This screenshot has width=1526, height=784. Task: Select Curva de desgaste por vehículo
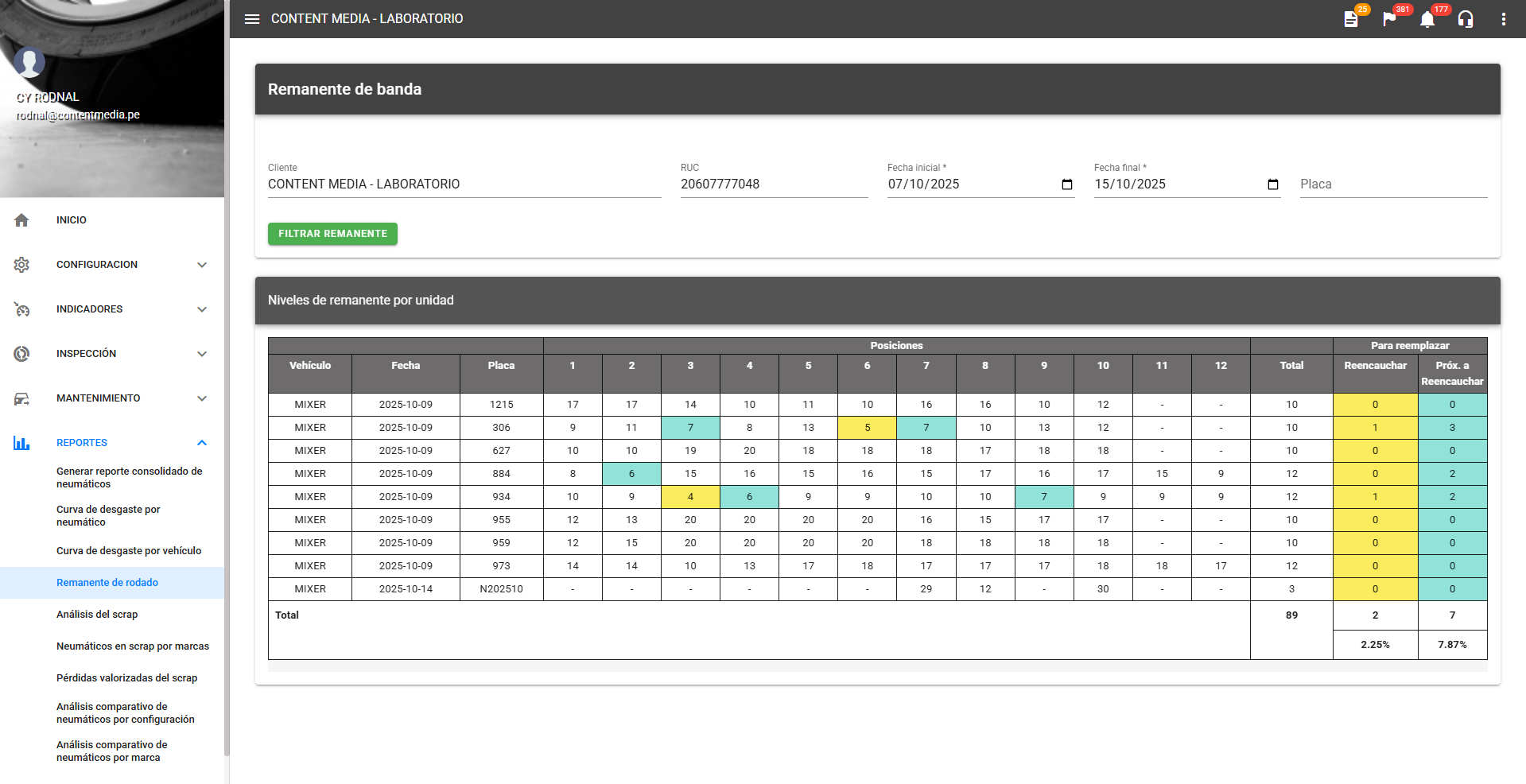129,551
